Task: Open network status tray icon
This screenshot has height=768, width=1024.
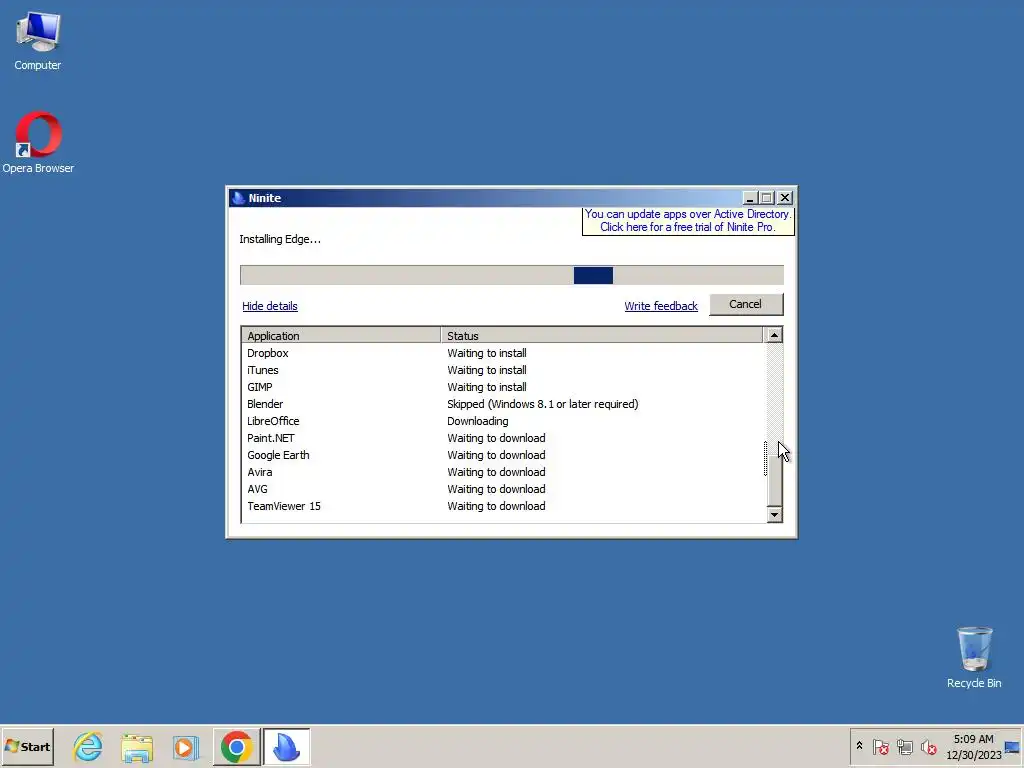Action: [904, 746]
